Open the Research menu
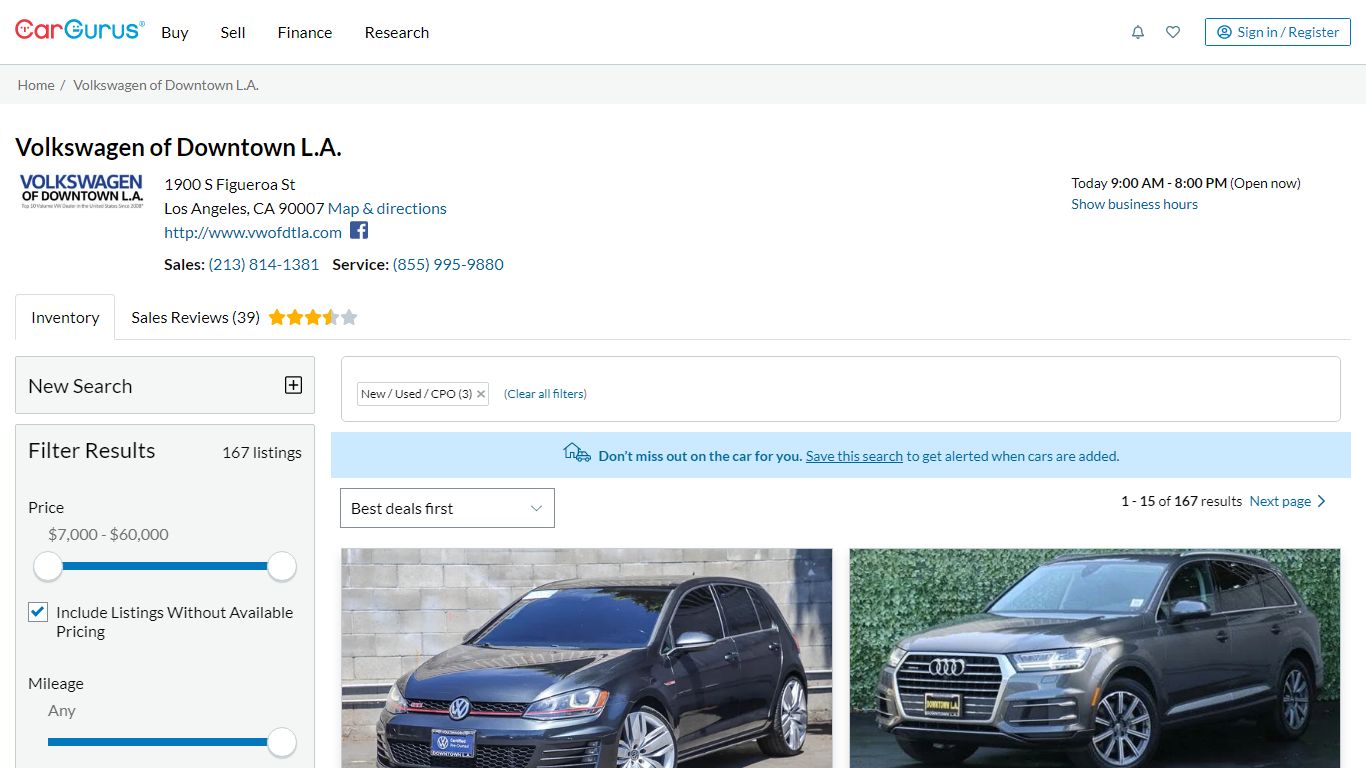Screen dimensions: 1366x768 [x=397, y=32]
